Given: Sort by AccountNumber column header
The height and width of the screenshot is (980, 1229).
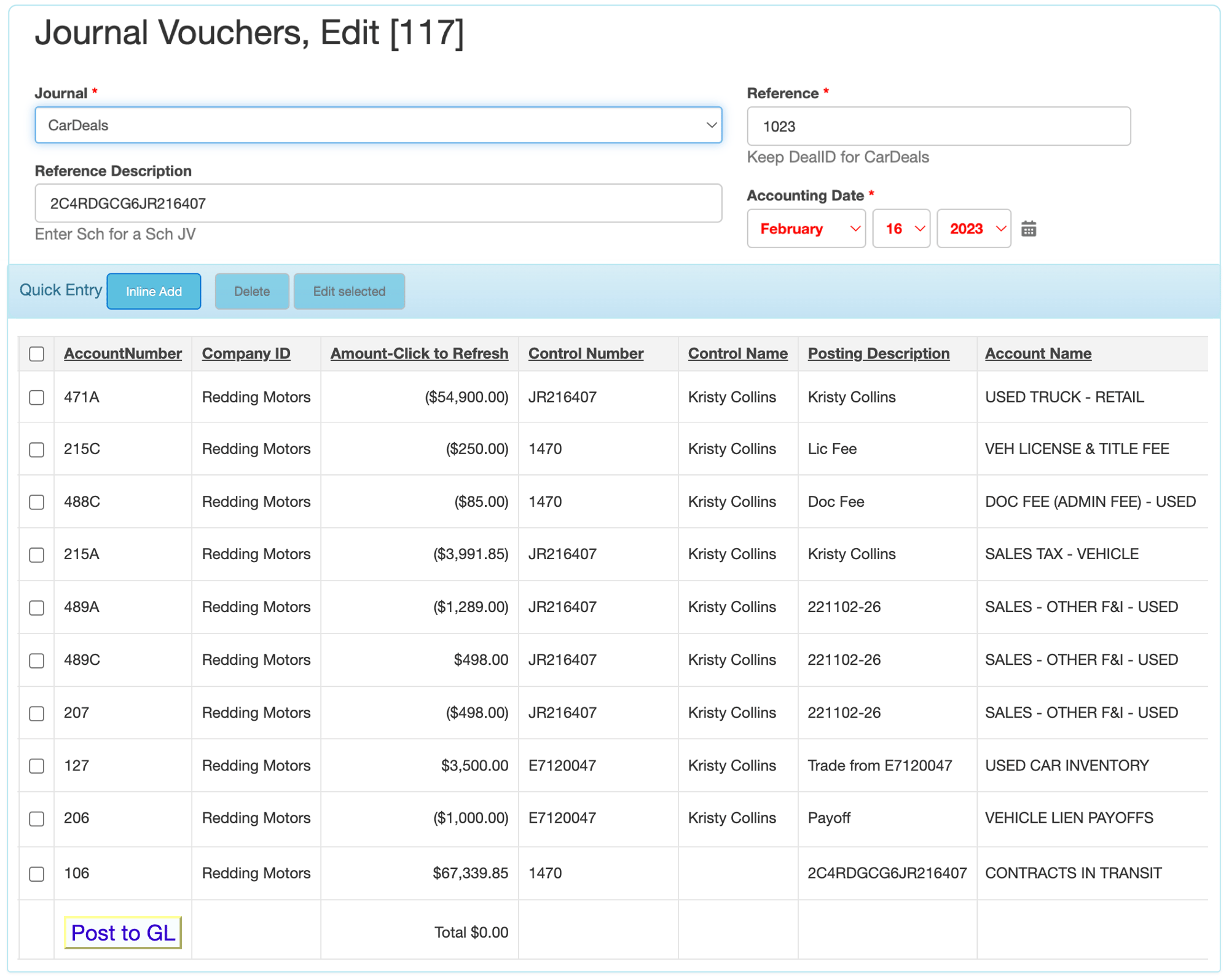Looking at the screenshot, I should coord(123,353).
